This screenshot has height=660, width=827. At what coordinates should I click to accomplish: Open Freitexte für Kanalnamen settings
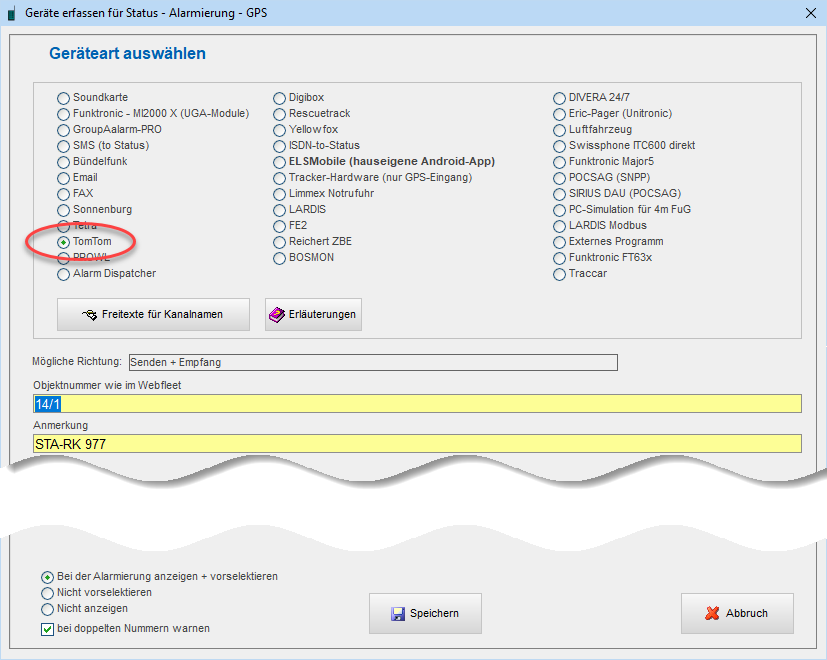pos(153,314)
